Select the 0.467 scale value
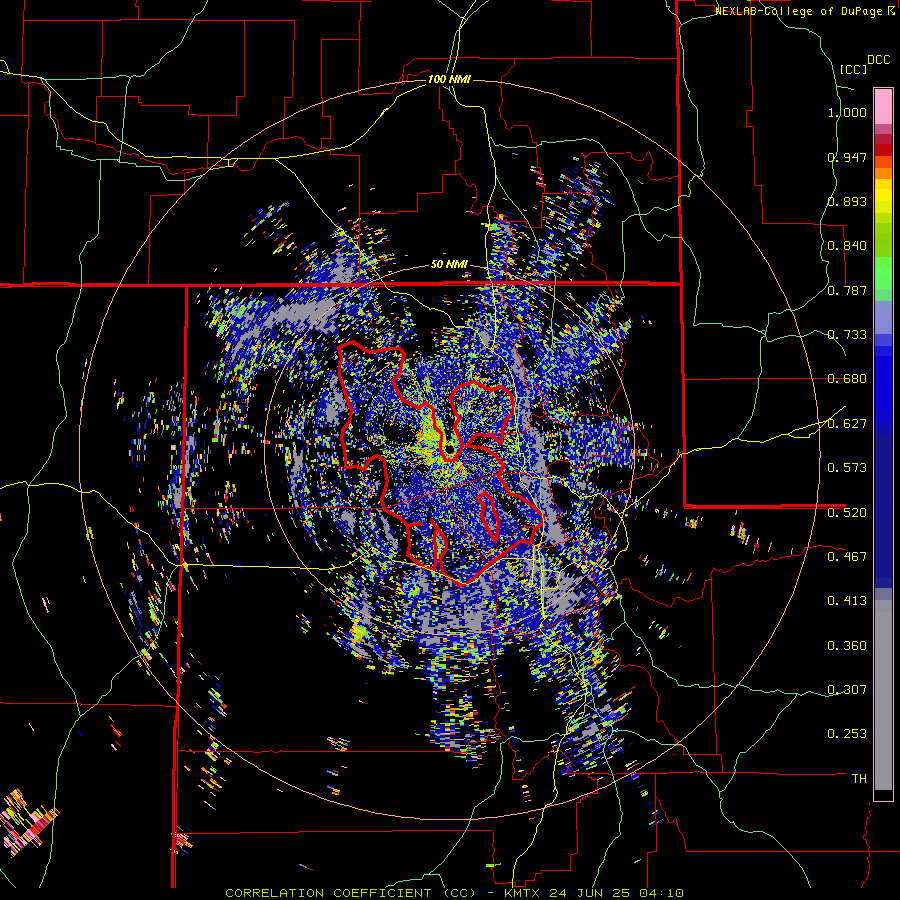Screen dimensions: 900x900 pos(847,557)
